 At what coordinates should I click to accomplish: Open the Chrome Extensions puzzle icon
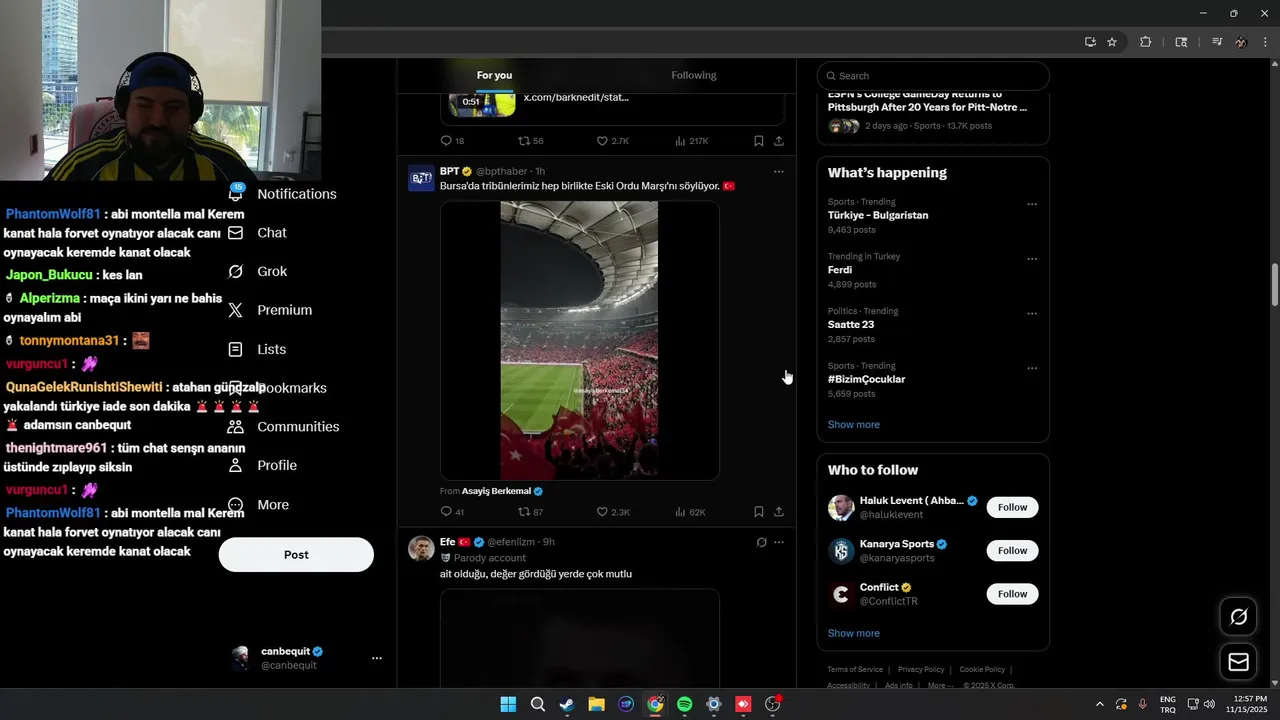pos(1146,42)
